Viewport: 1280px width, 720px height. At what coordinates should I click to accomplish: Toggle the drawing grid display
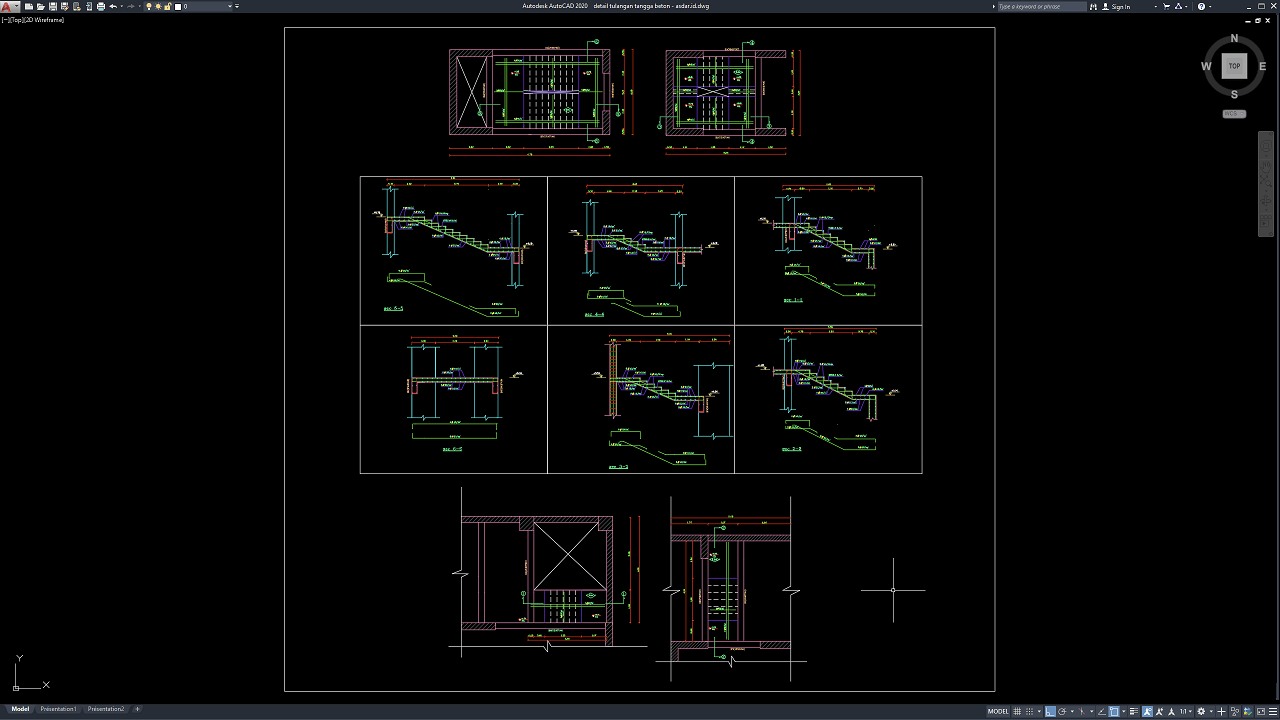point(1018,711)
